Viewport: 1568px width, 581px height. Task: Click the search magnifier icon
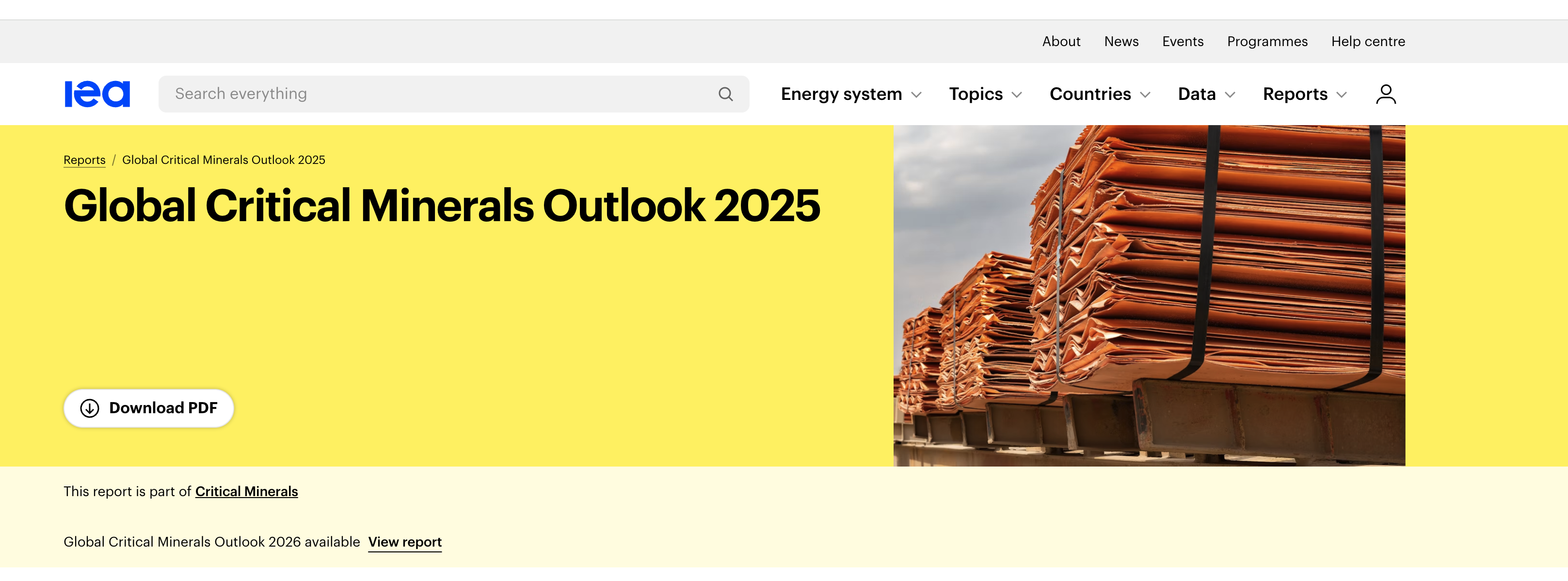[x=725, y=94]
